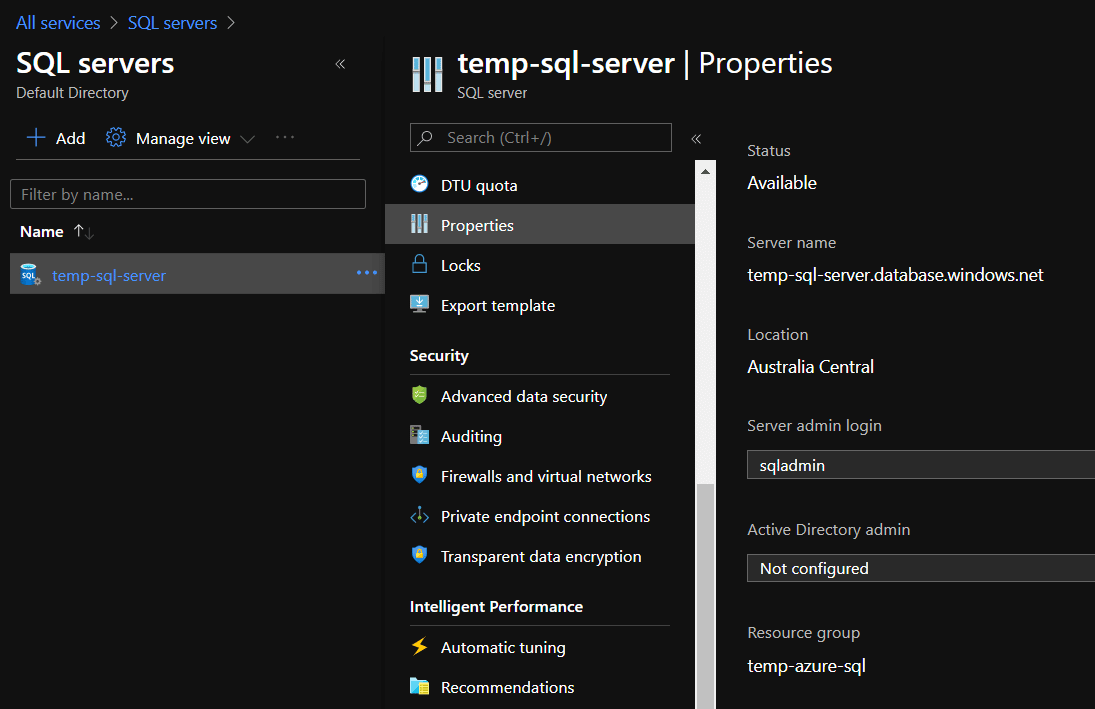Click the Manage view button
The height and width of the screenshot is (709, 1095).
click(x=180, y=138)
